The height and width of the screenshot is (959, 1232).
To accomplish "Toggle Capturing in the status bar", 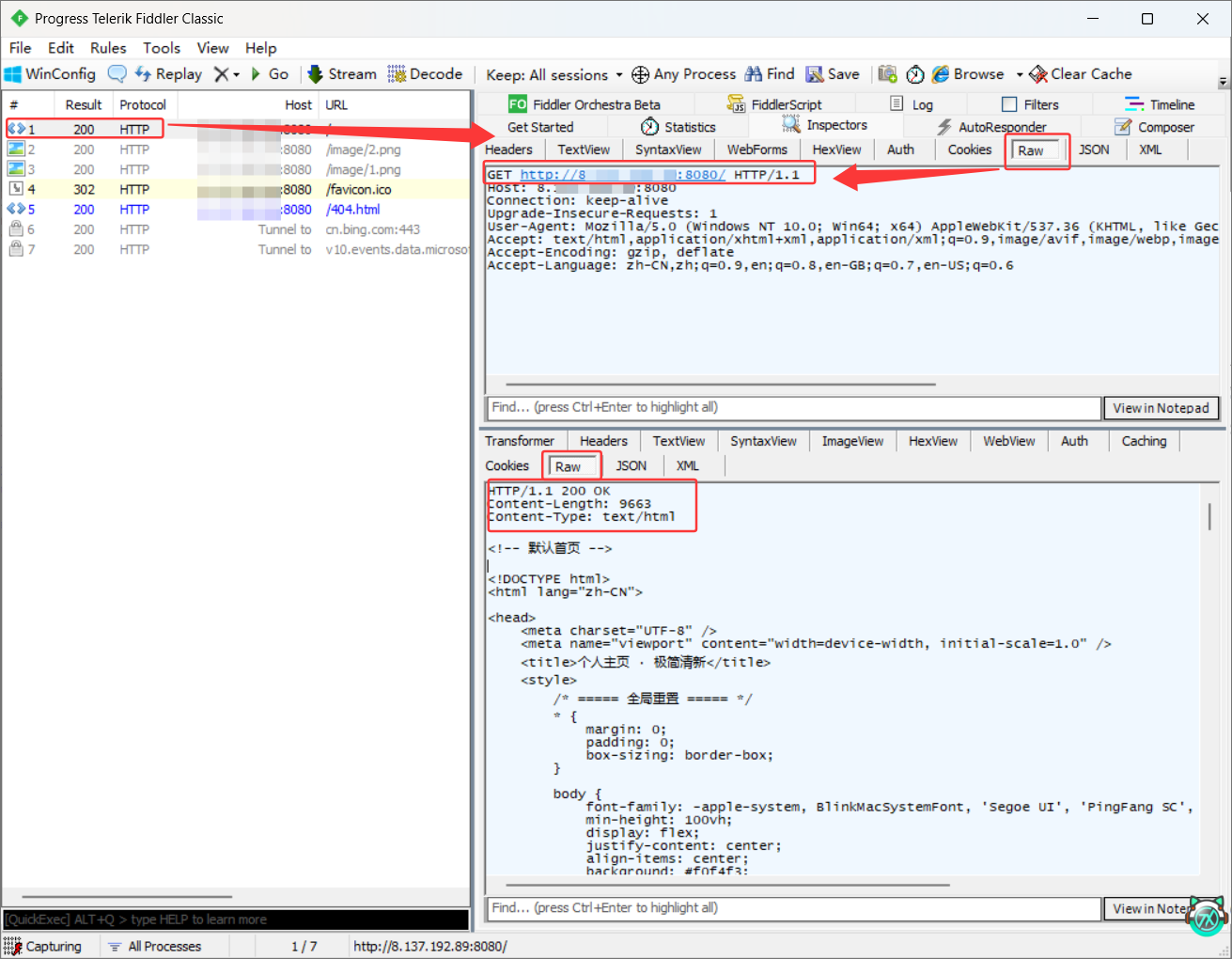I will point(43,946).
